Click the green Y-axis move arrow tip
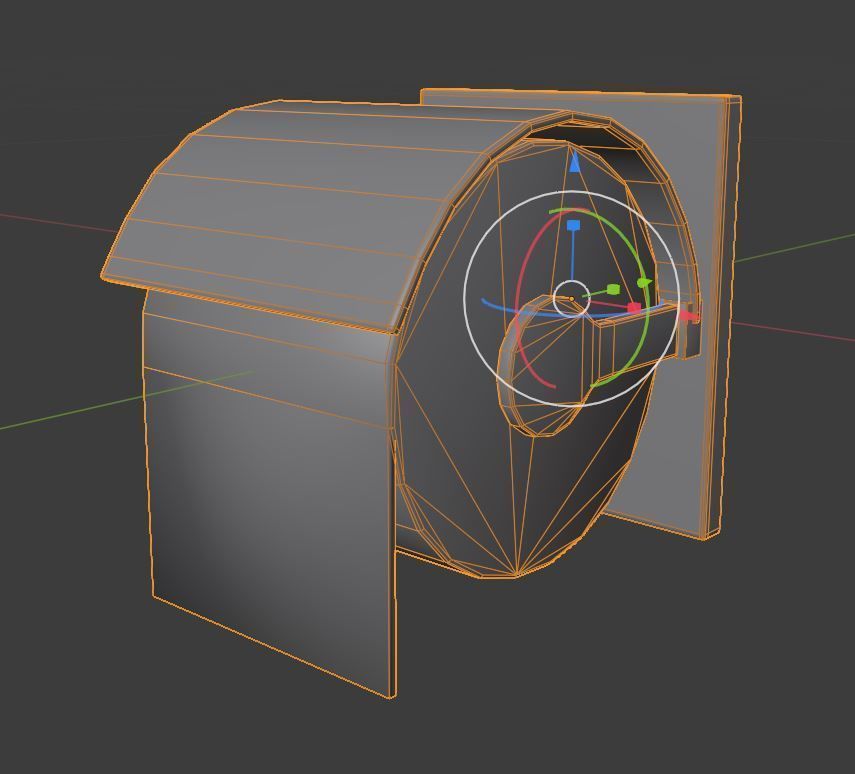This screenshot has height=774, width=855. [x=644, y=283]
